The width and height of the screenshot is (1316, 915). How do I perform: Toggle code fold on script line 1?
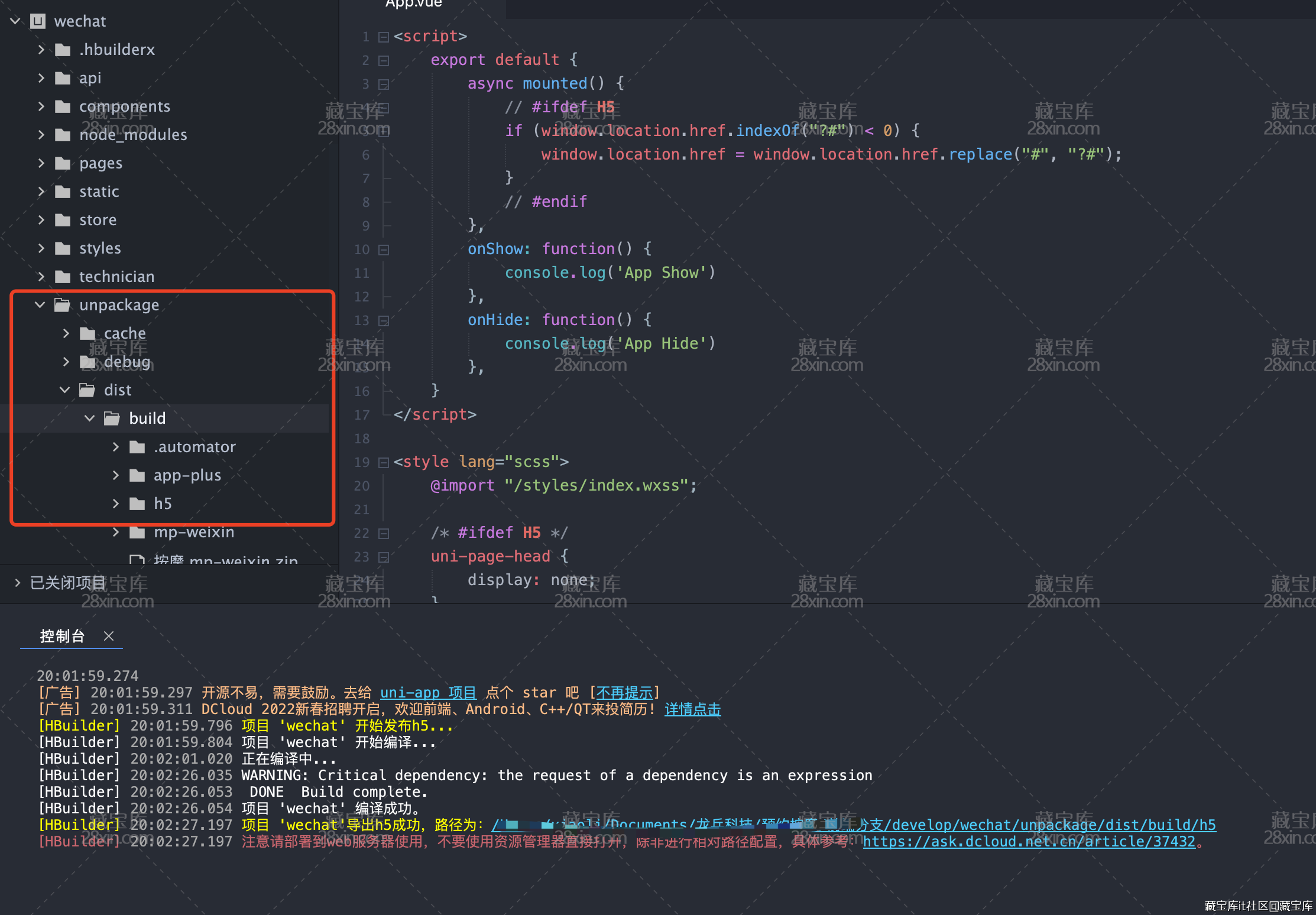click(384, 37)
